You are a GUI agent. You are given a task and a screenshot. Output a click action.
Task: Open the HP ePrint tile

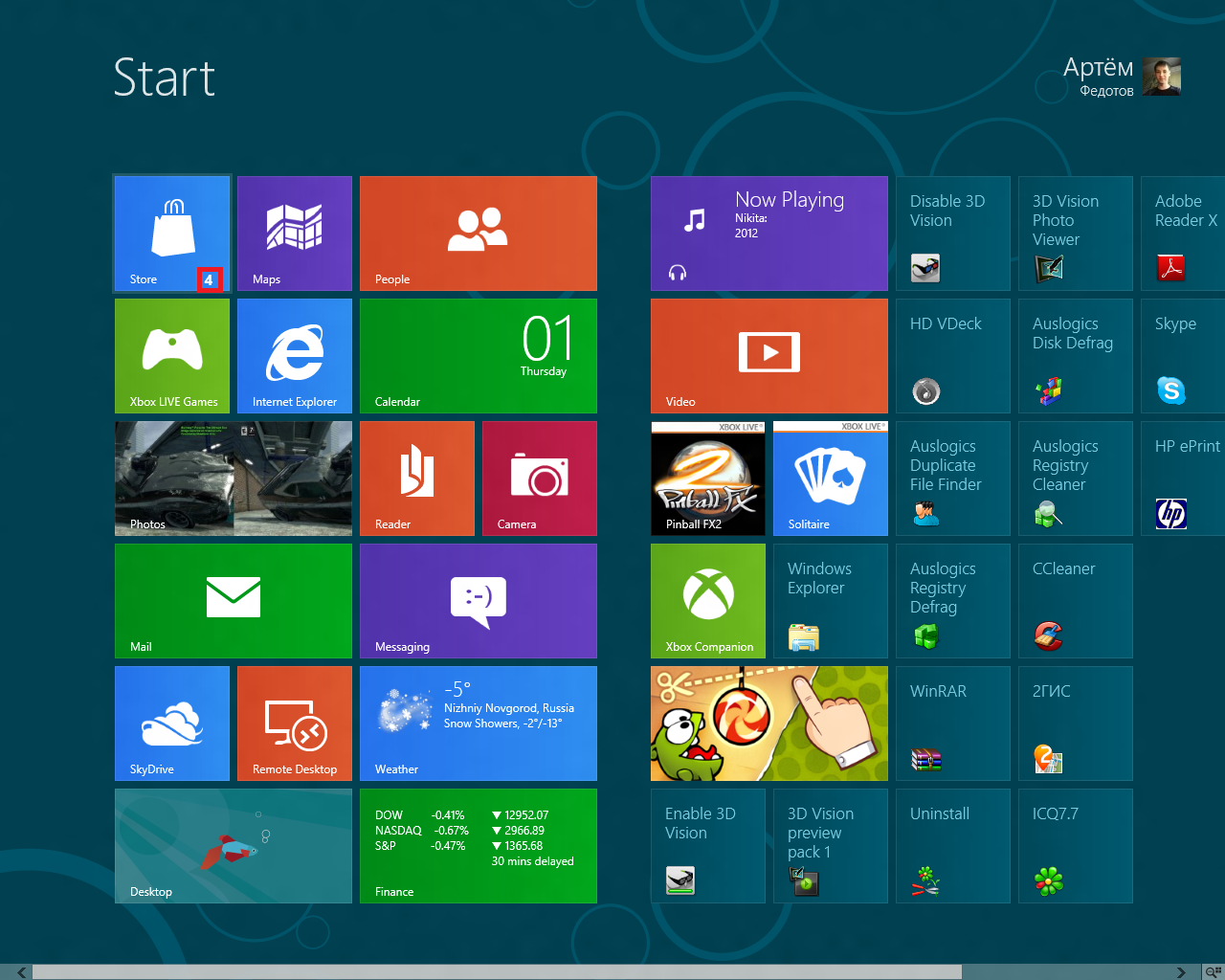coord(1183,479)
